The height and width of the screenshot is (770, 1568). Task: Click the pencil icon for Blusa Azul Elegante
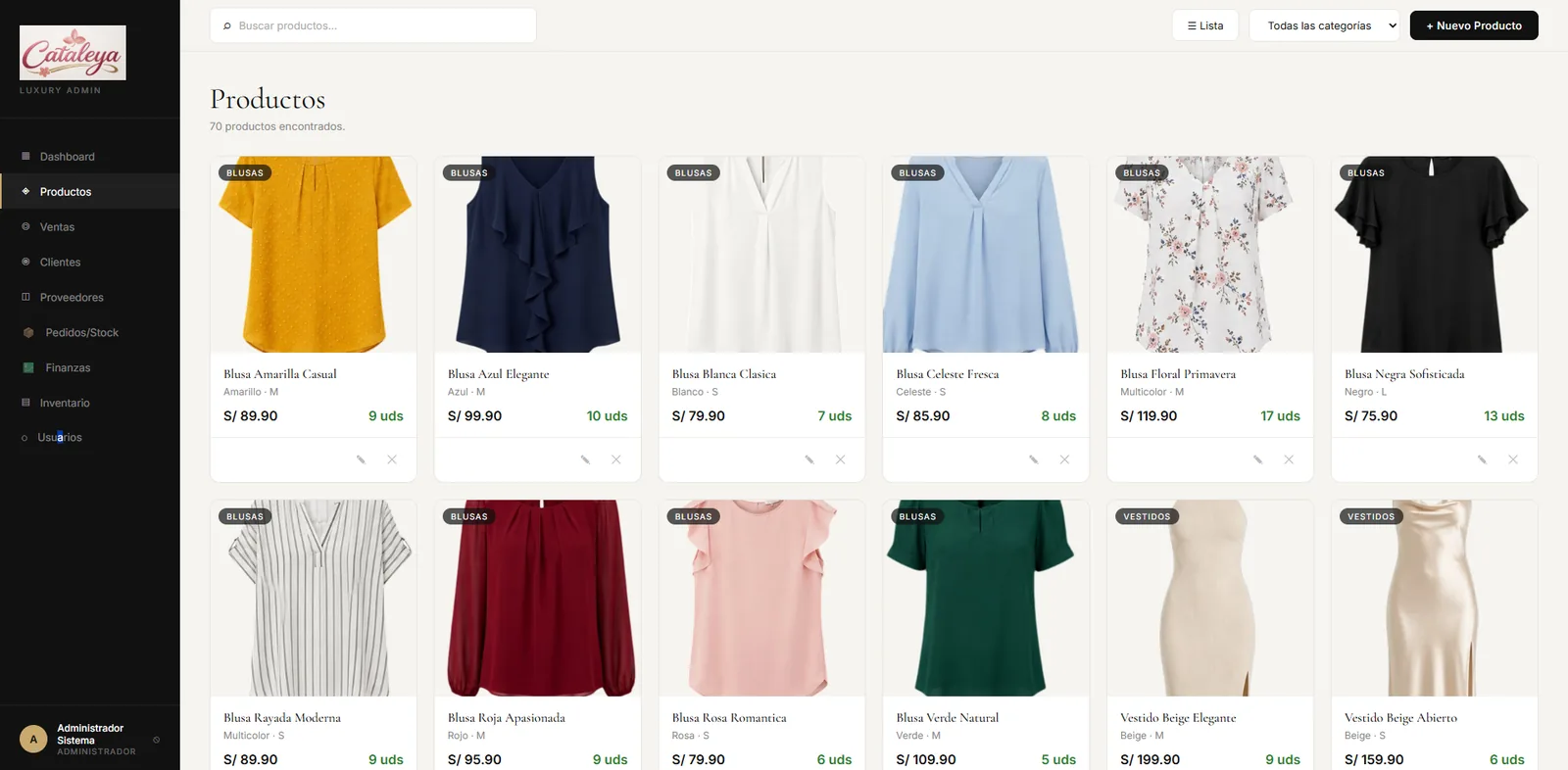pyautogui.click(x=585, y=459)
